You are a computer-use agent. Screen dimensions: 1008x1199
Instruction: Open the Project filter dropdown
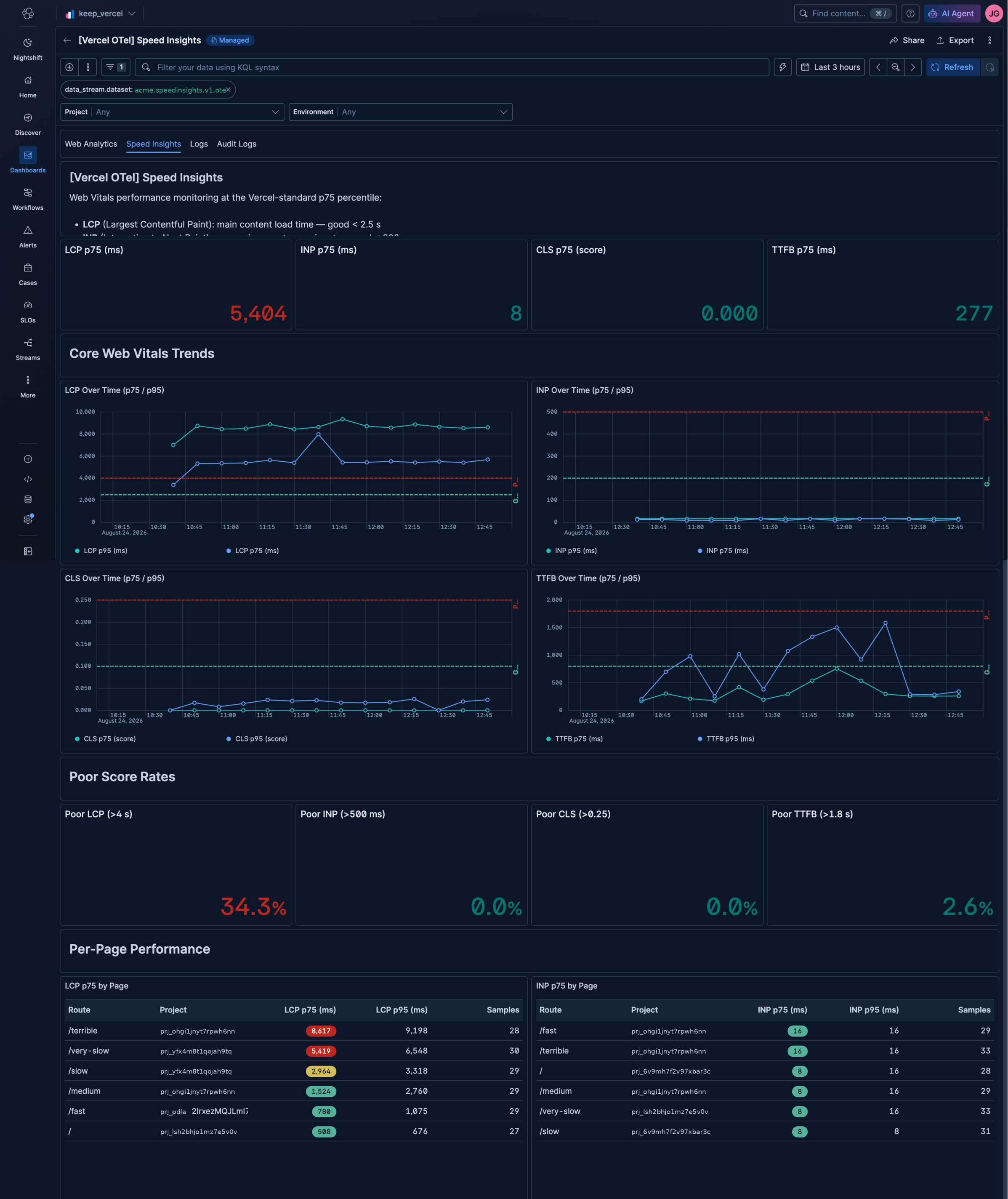pyautogui.click(x=172, y=112)
